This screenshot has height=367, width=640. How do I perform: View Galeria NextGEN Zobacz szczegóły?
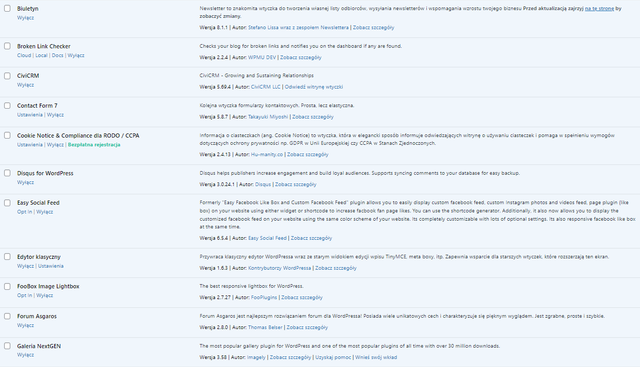(291, 358)
